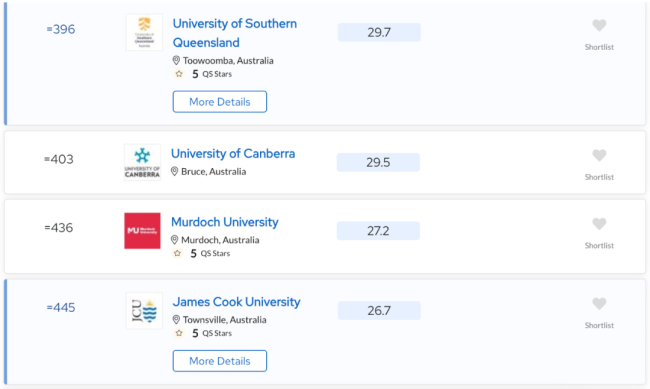Image resolution: width=650 pixels, height=389 pixels.
Task: Click University of Canberra logo
Action: click(142, 162)
